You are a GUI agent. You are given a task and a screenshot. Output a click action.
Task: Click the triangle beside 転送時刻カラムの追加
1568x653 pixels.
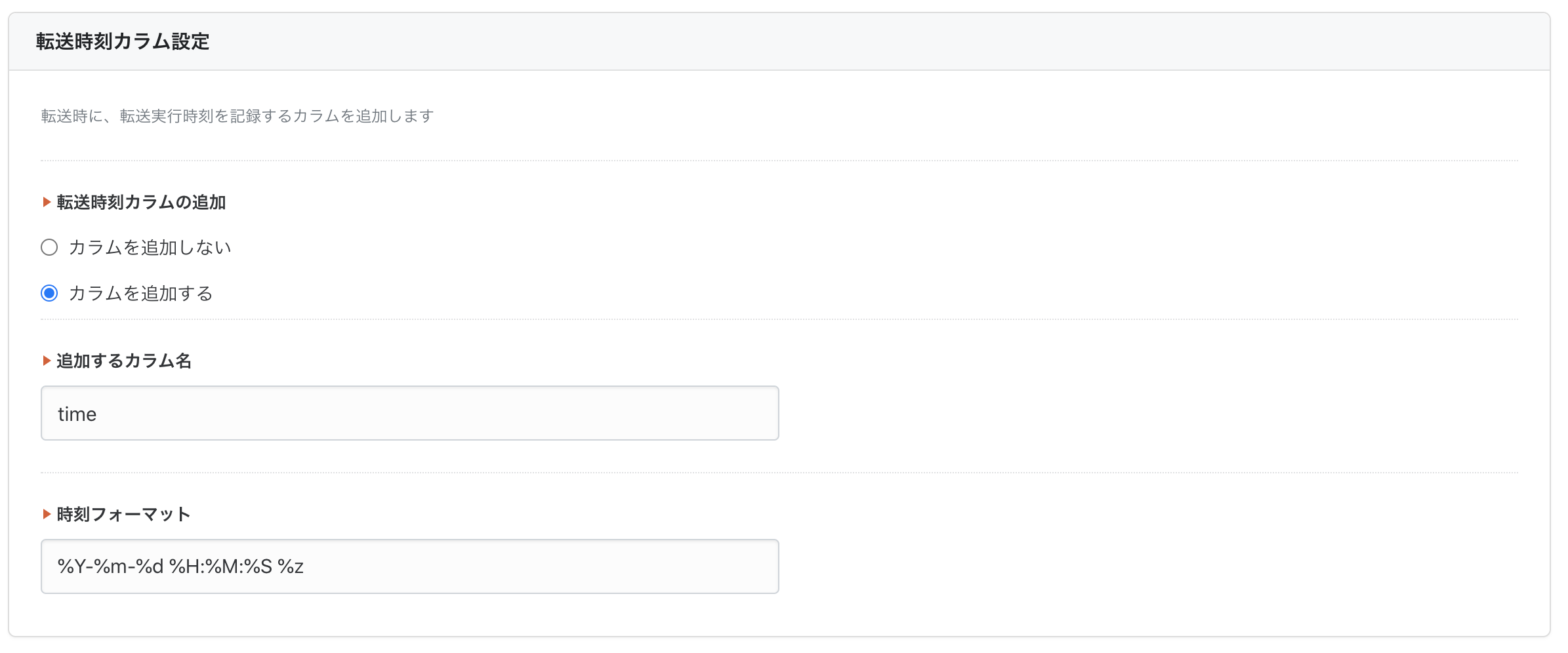pos(47,202)
